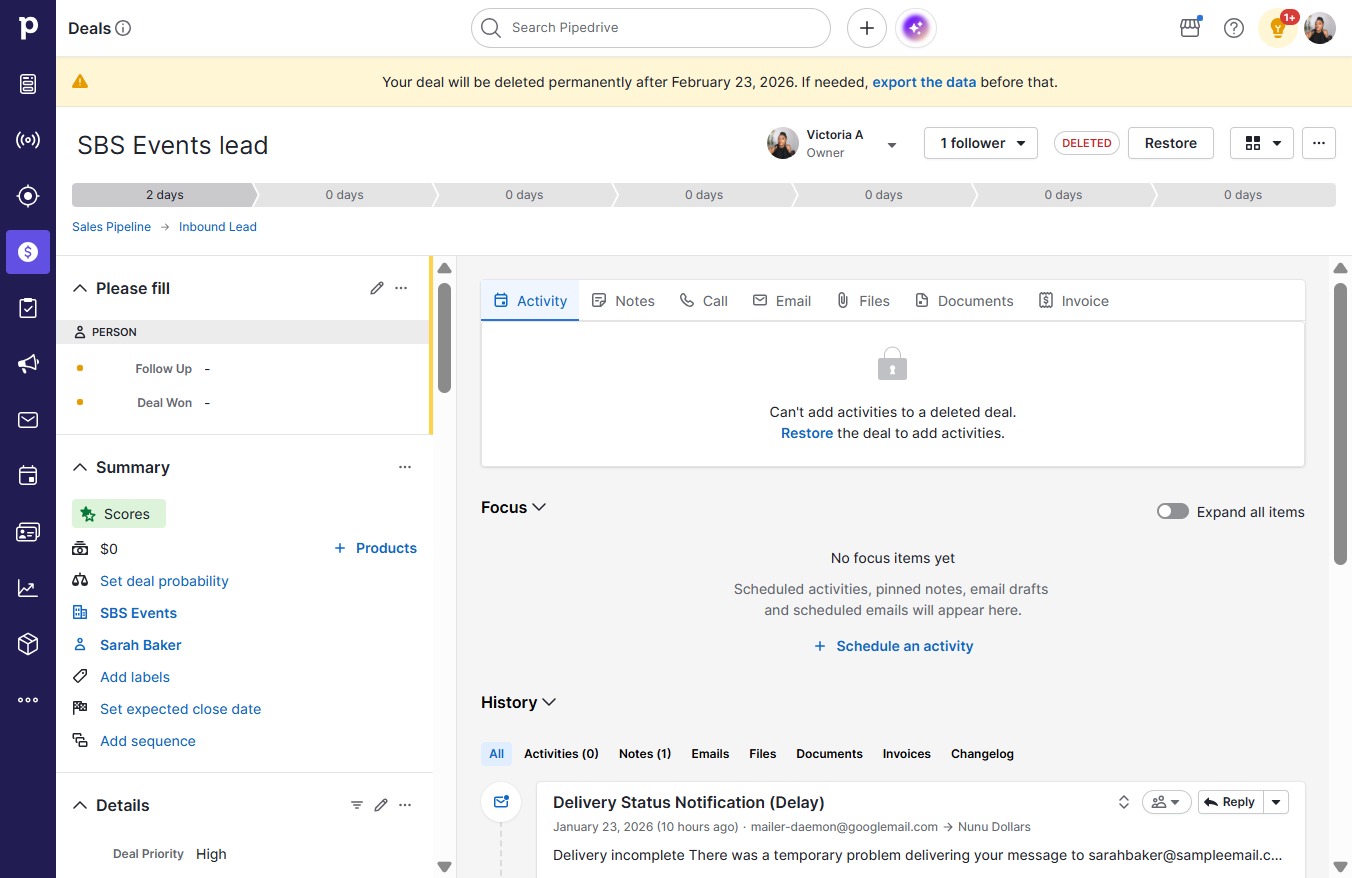1352x878 pixels.
Task: Switch to the Files tab in composer
Action: pos(863,301)
